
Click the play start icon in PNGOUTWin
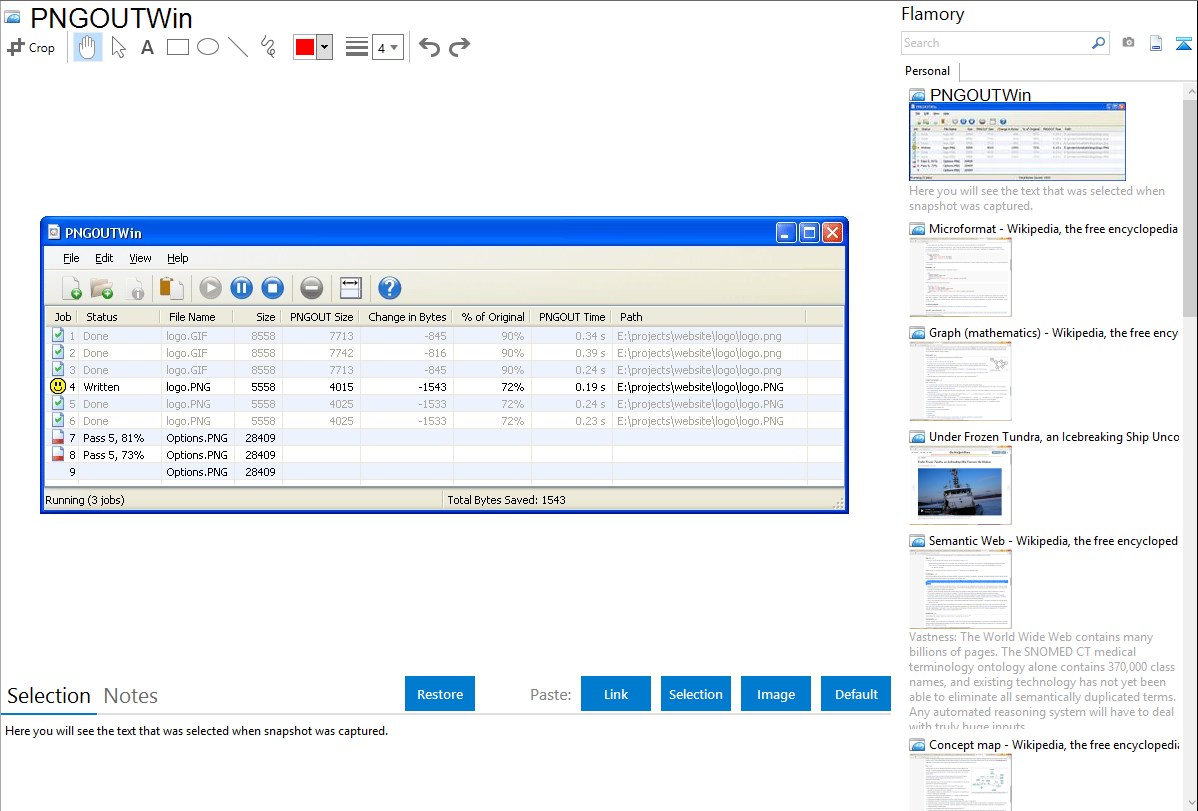tap(210, 288)
